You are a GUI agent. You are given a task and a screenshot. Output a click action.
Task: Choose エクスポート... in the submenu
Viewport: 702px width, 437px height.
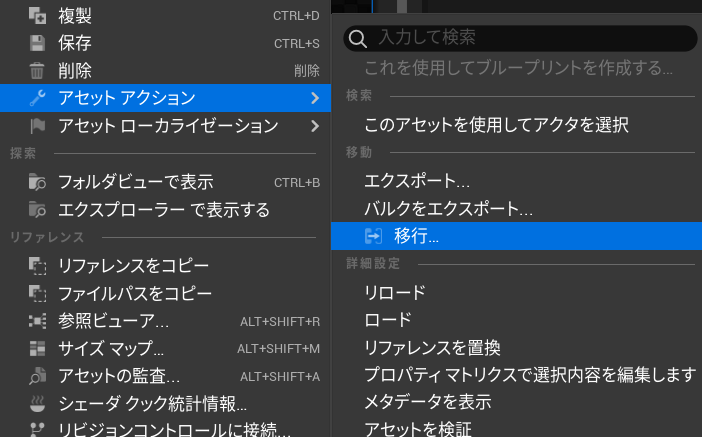pyautogui.click(x=517, y=181)
